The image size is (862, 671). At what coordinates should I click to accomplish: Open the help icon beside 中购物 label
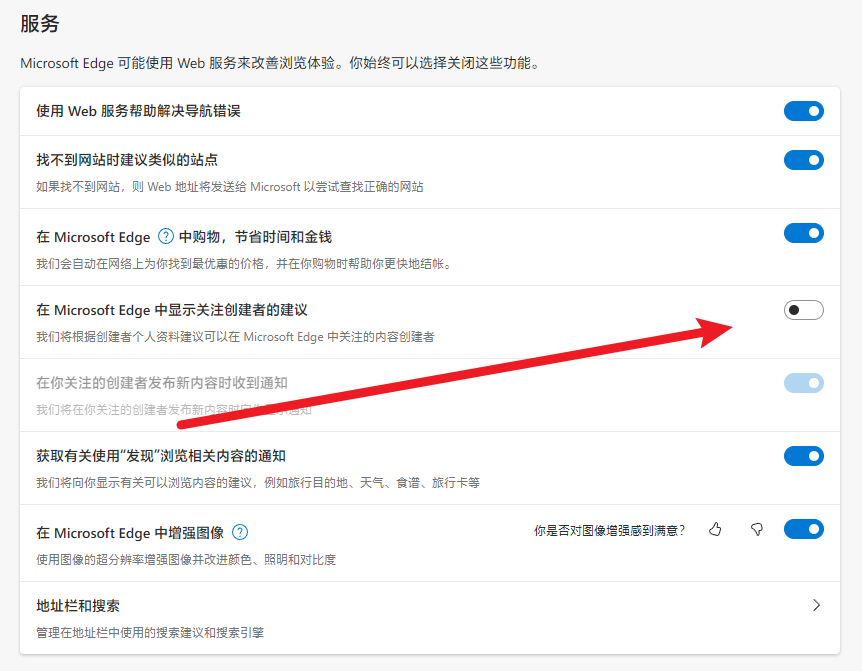click(167, 237)
